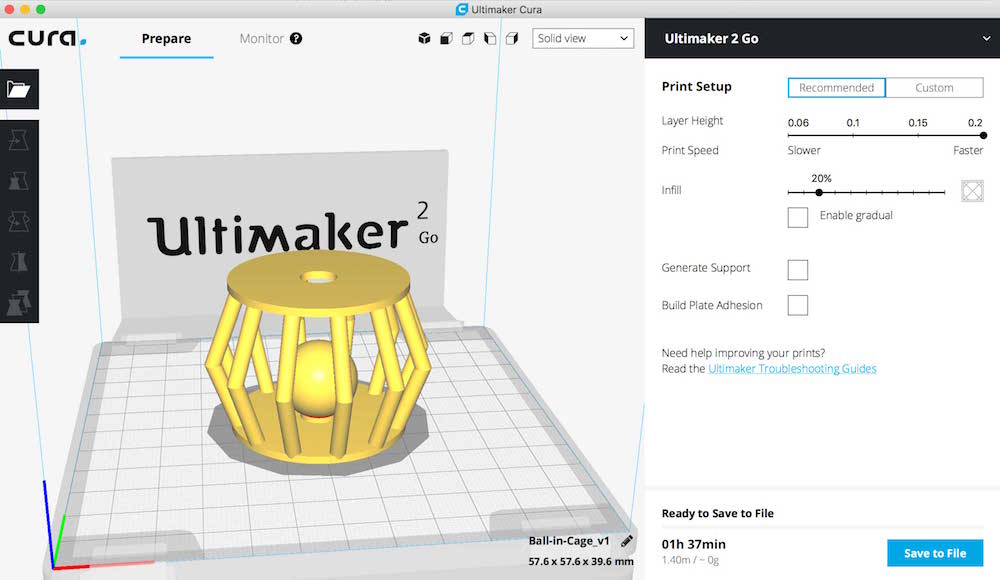Click the 01h 37min print time estimate
This screenshot has height=580, width=1000.
tap(693, 544)
